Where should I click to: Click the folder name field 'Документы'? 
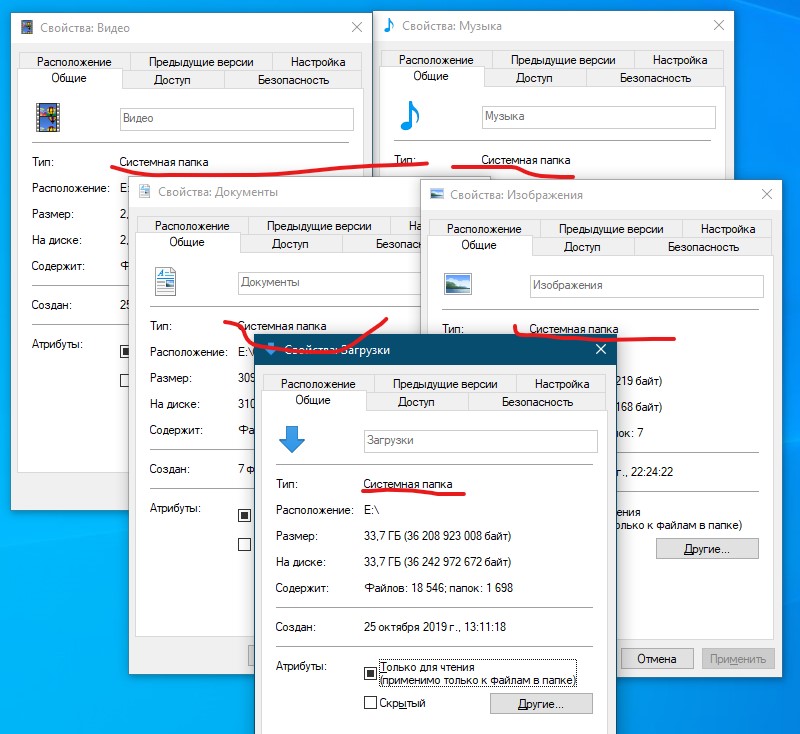330,283
